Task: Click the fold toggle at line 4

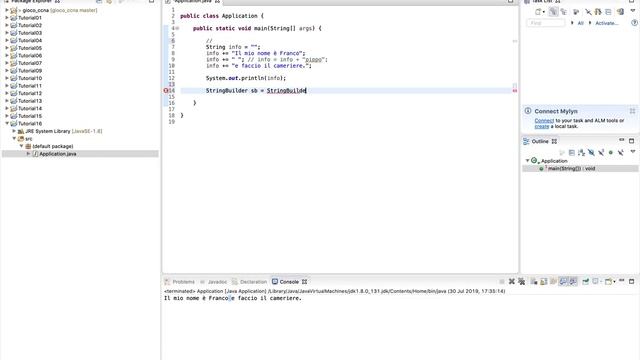Action: pos(177,29)
